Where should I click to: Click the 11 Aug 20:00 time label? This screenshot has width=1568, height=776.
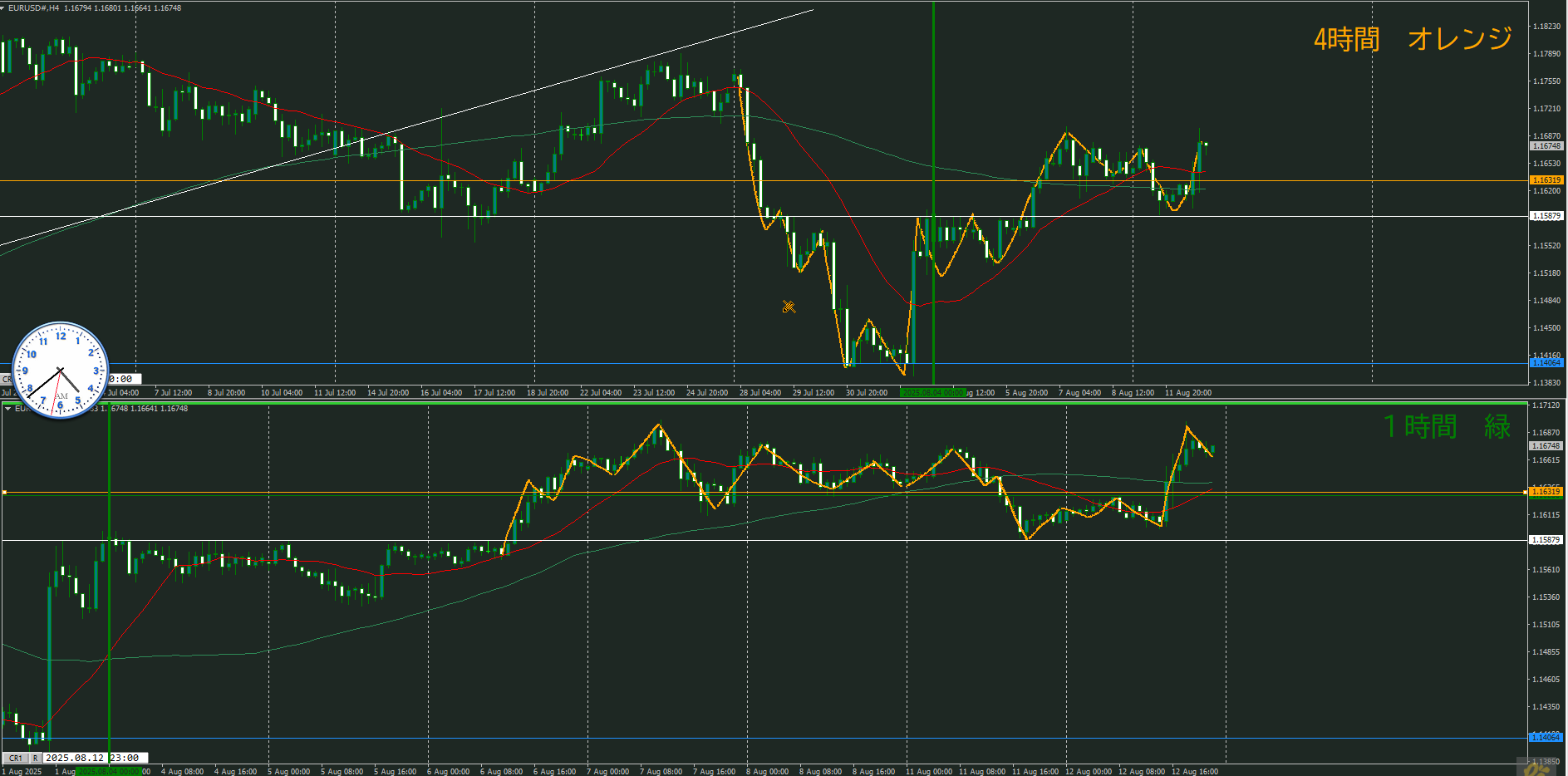tap(1188, 393)
